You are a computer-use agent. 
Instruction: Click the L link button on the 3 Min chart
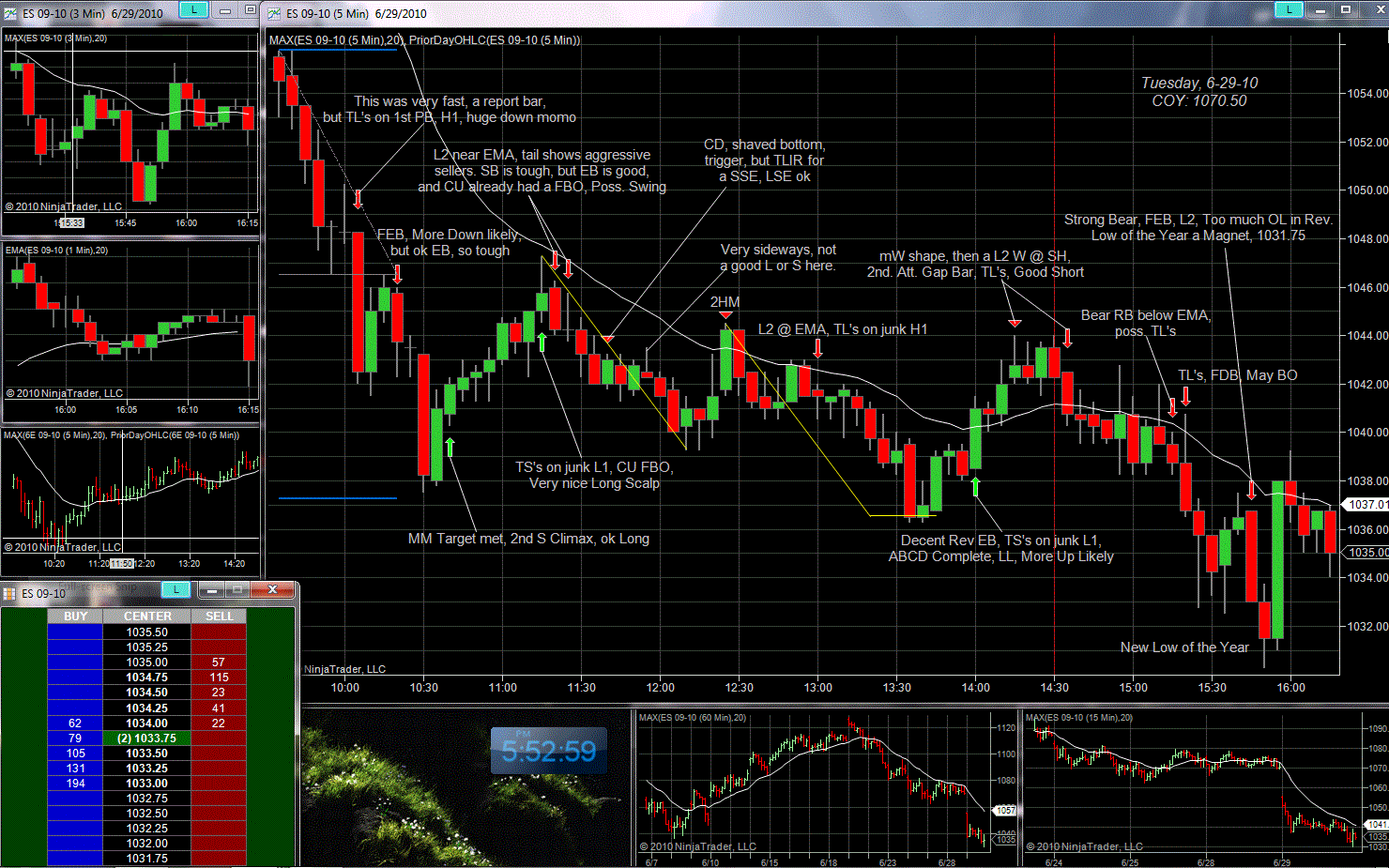pos(193,10)
